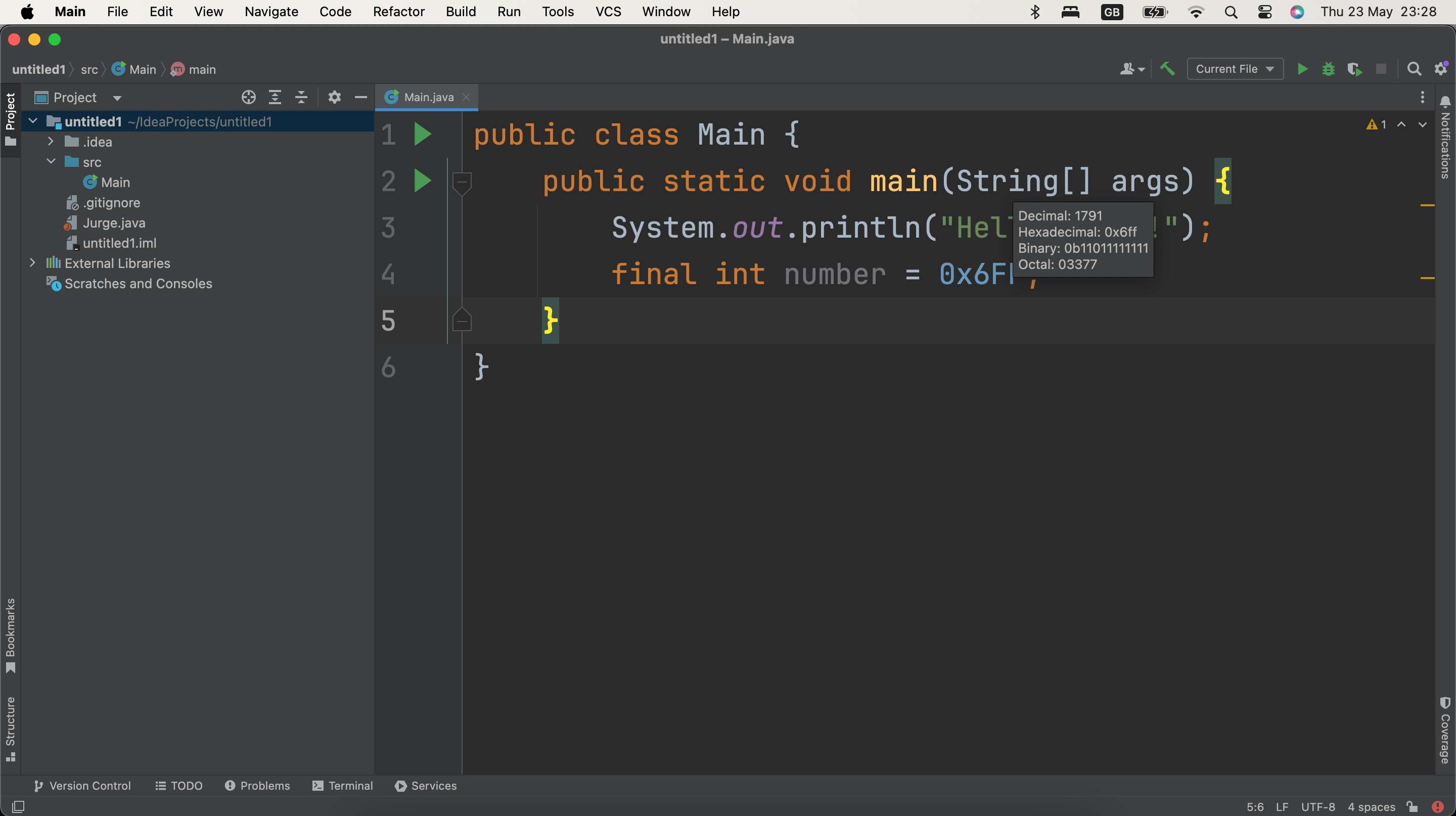This screenshot has height=816, width=1456.
Task: Click the green Run button in toolbar
Action: (x=1302, y=69)
